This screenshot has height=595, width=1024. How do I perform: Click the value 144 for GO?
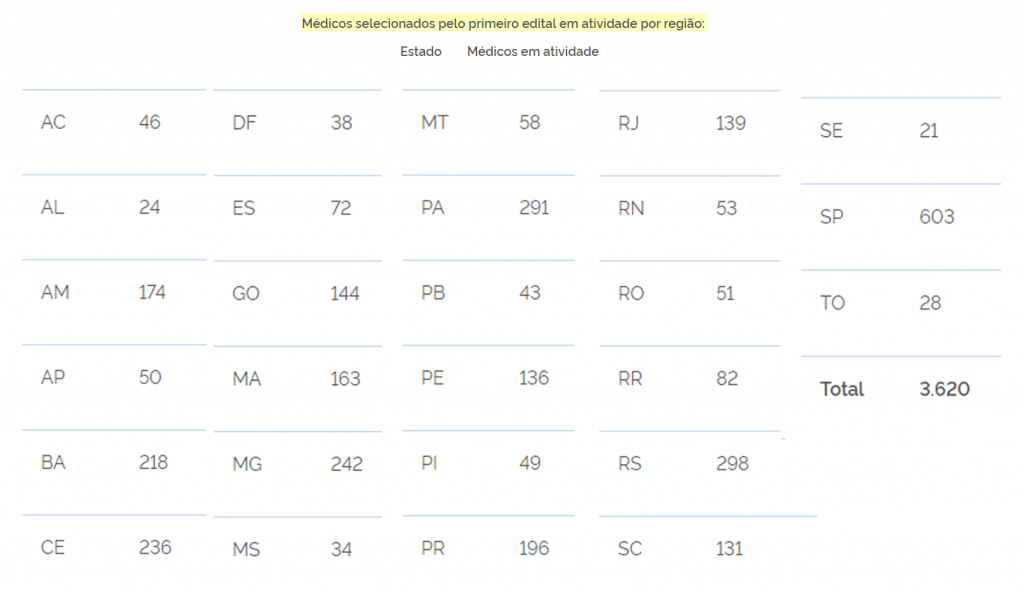coord(345,294)
